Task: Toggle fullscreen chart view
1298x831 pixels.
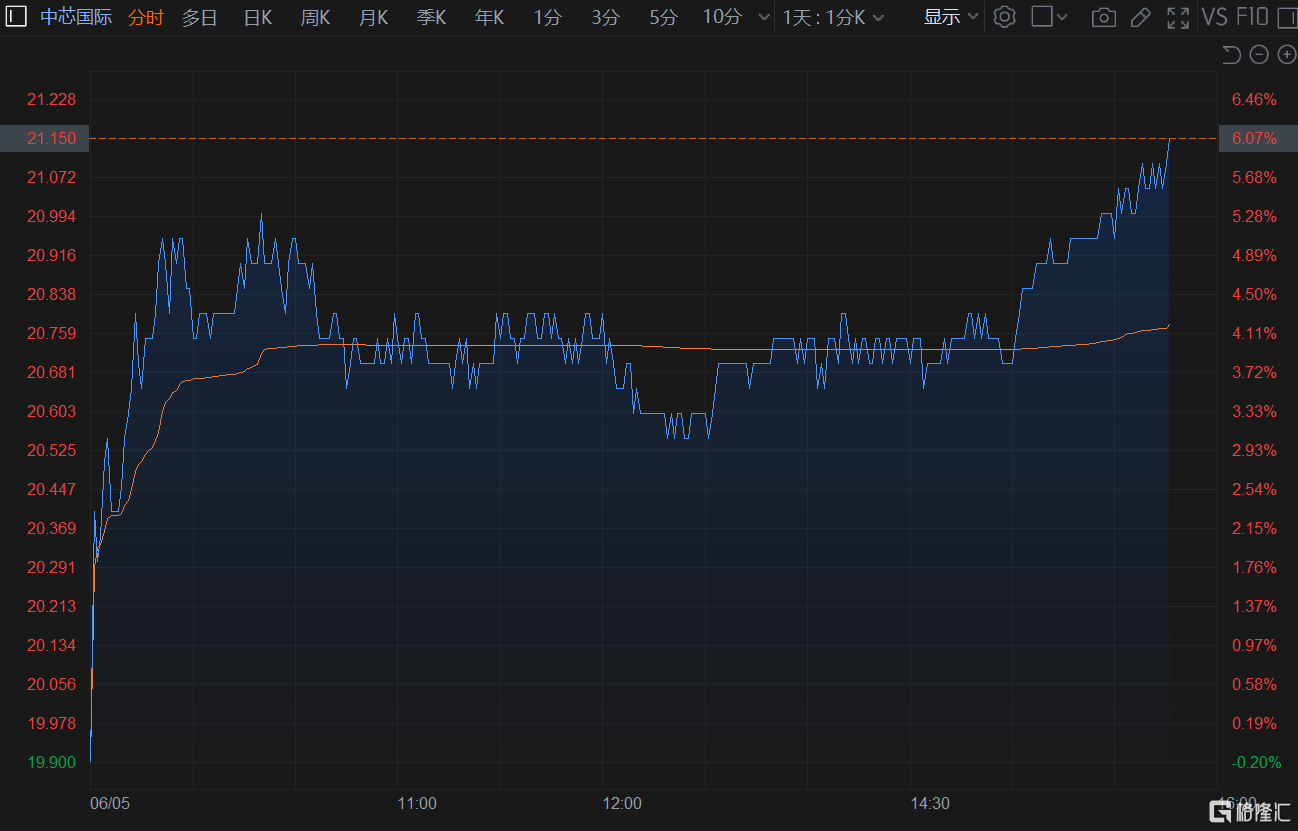Action: pos(1178,17)
